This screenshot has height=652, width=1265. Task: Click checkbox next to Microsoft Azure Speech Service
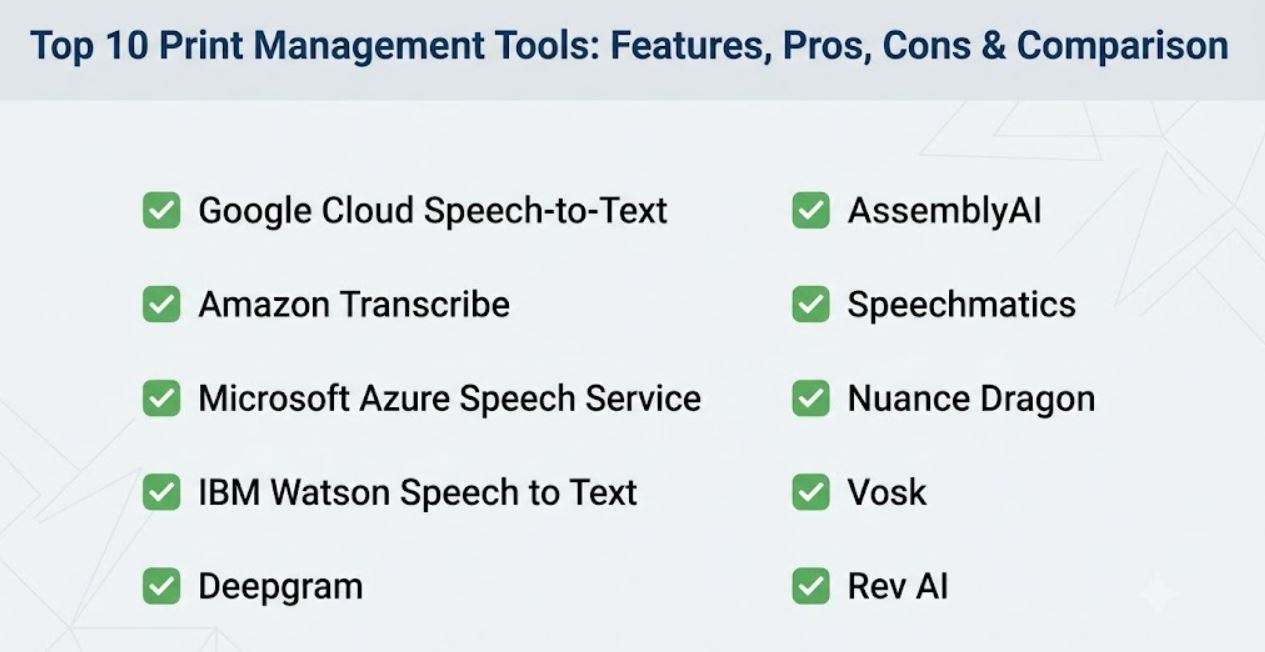(161, 398)
